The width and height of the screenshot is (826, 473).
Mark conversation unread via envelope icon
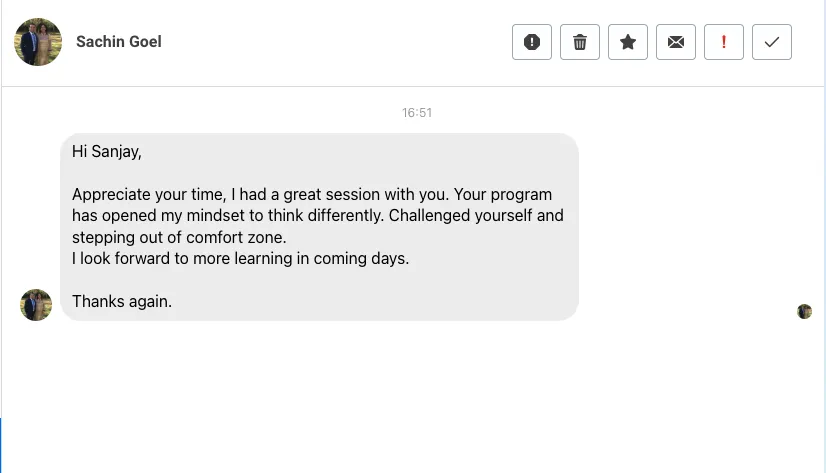pos(675,42)
